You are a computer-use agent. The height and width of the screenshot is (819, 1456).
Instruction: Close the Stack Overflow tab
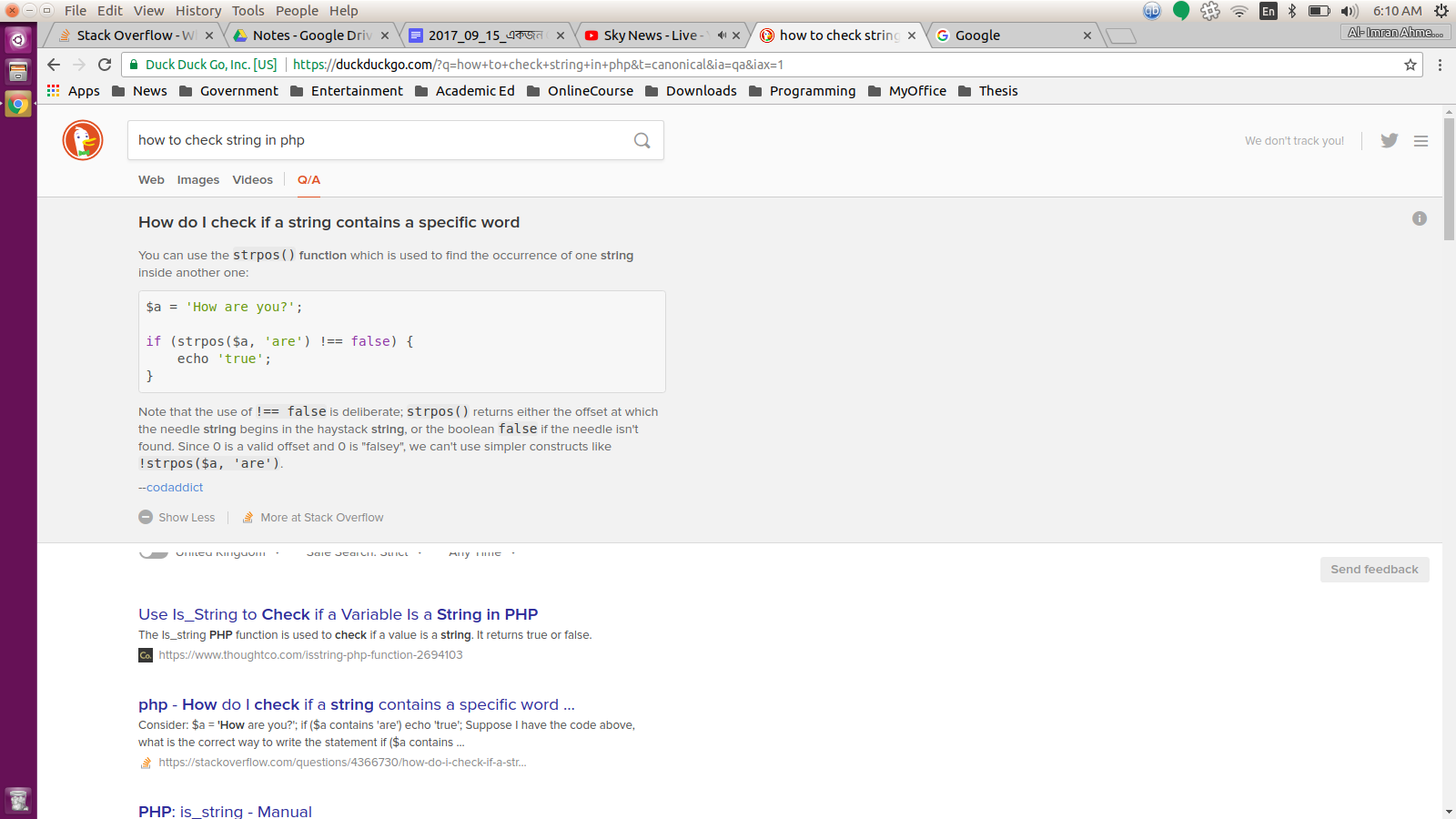(x=209, y=35)
